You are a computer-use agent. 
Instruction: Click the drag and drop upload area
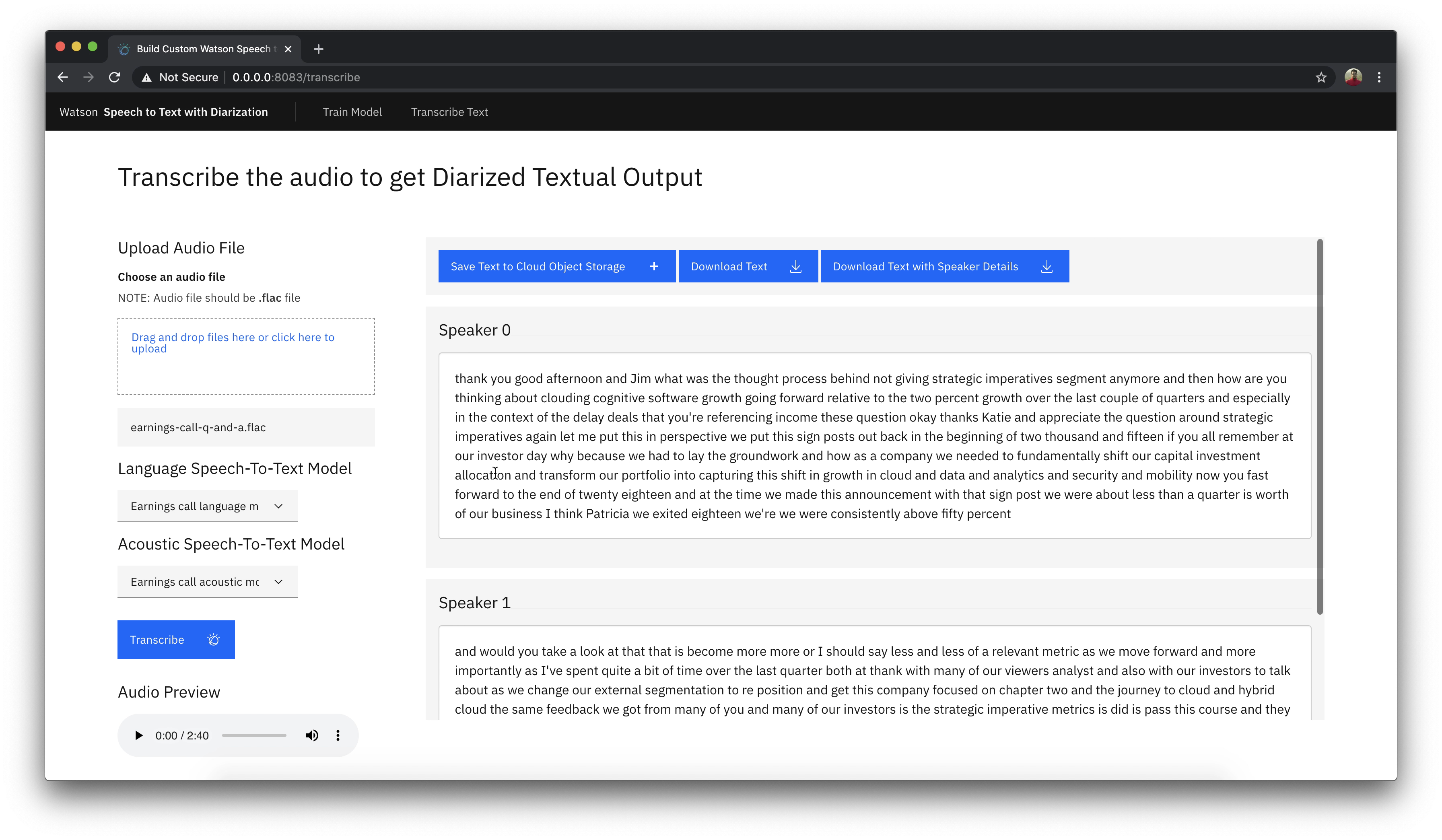coord(246,356)
